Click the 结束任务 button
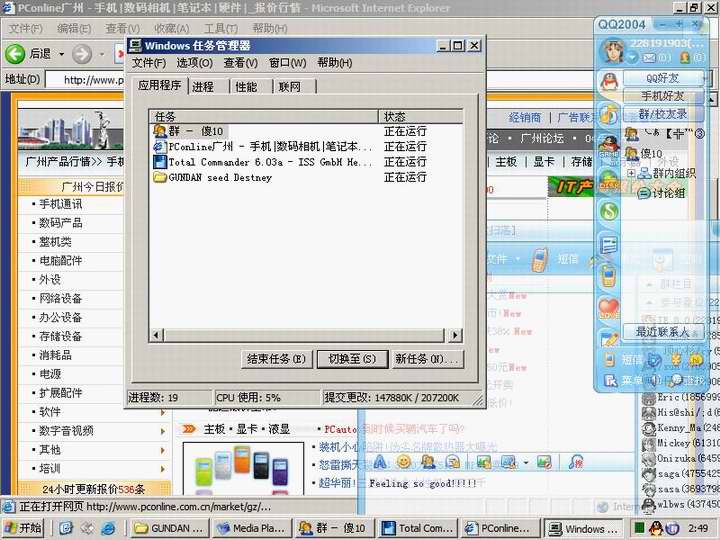The width and height of the screenshot is (720, 540). click(276, 359)
